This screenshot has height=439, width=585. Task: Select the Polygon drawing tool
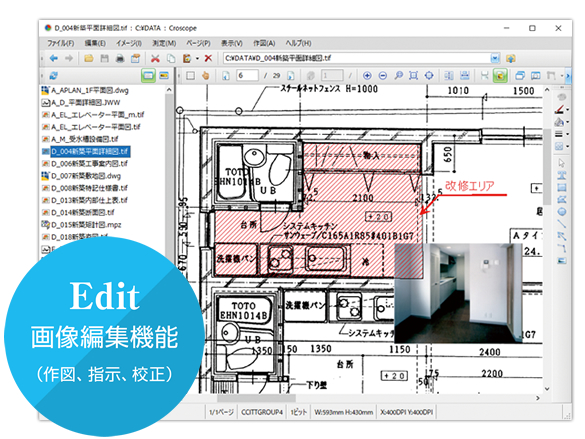pyautogui.click(x=561, y=200)
